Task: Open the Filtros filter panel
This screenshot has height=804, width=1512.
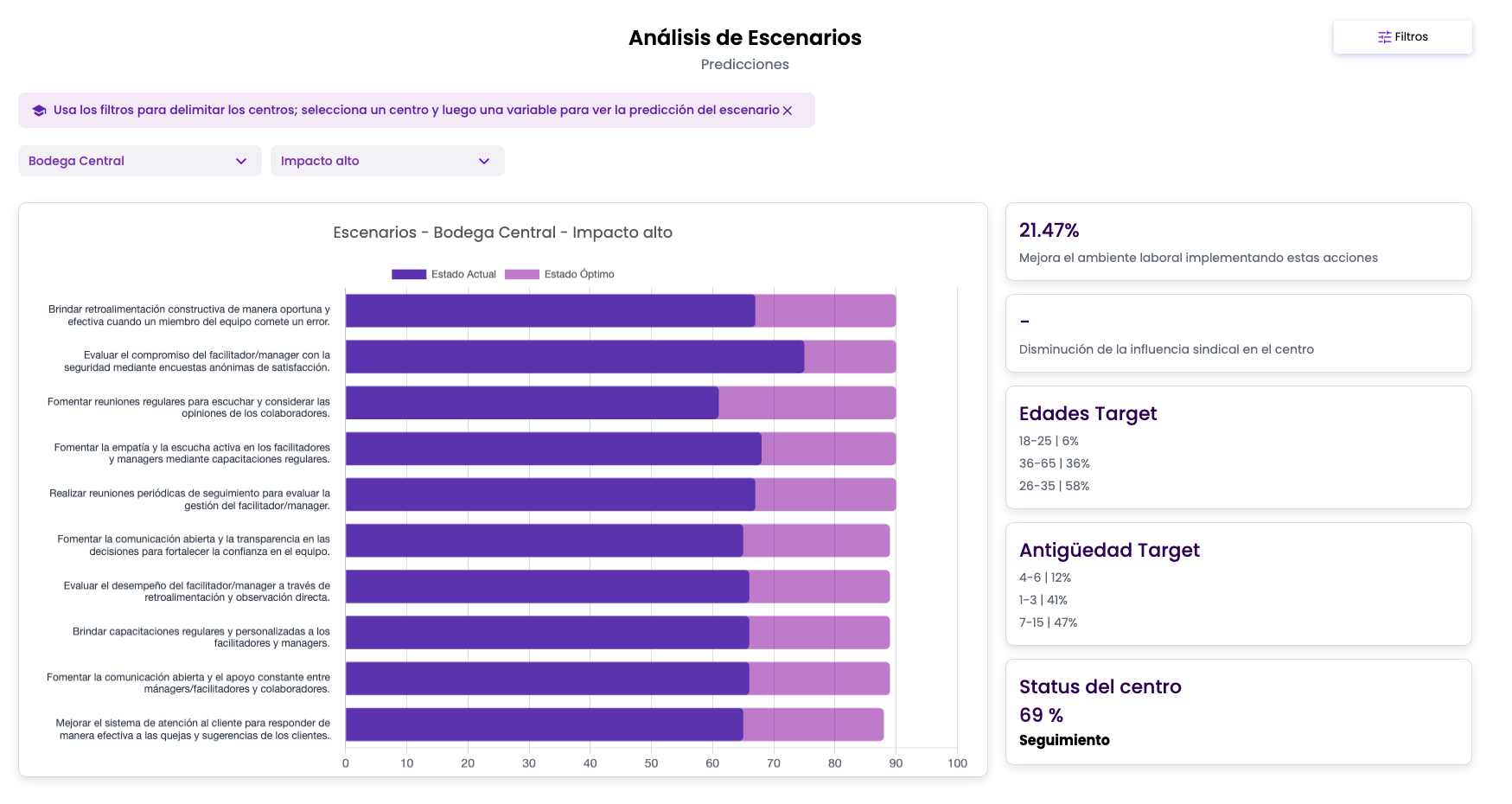Action: coord(1402,37)
